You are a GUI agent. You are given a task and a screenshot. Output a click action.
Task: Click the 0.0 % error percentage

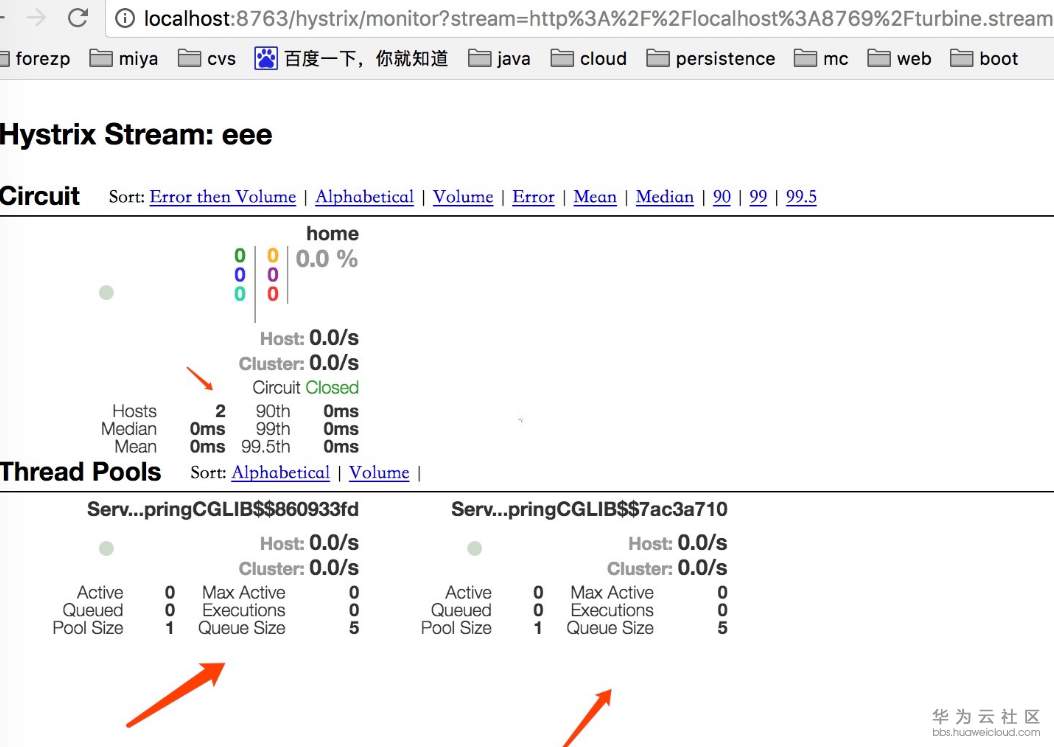[x=327, y=259]
